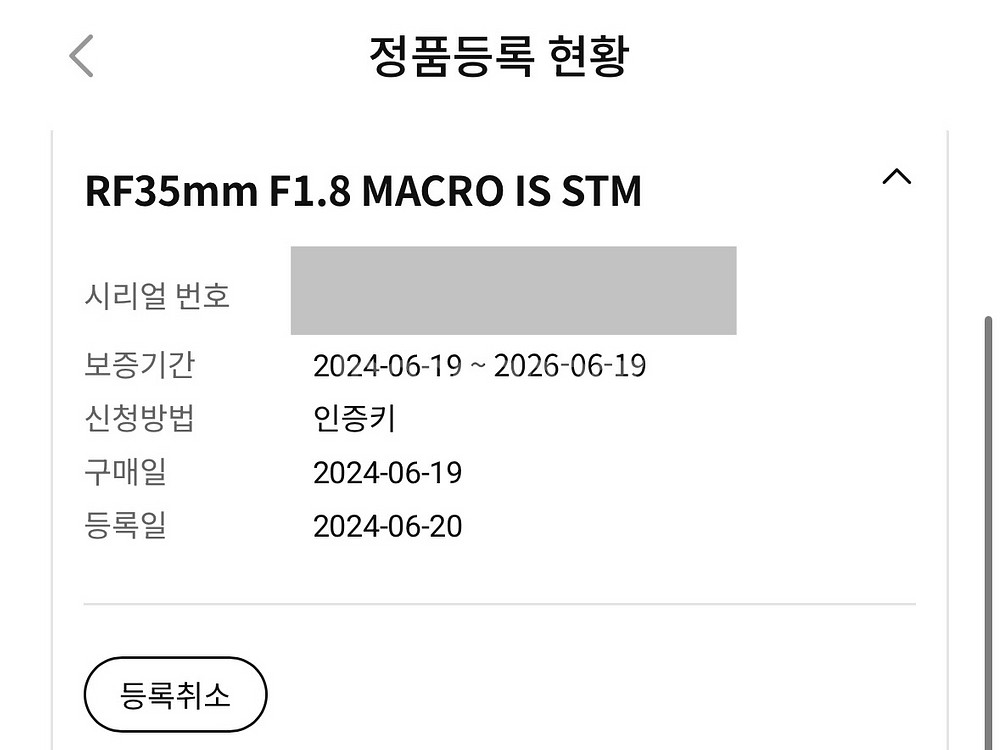The width and height of the screenshot is (1000, 750).
Task: Tap the 구매일 label
Action: tap(126, 472)
